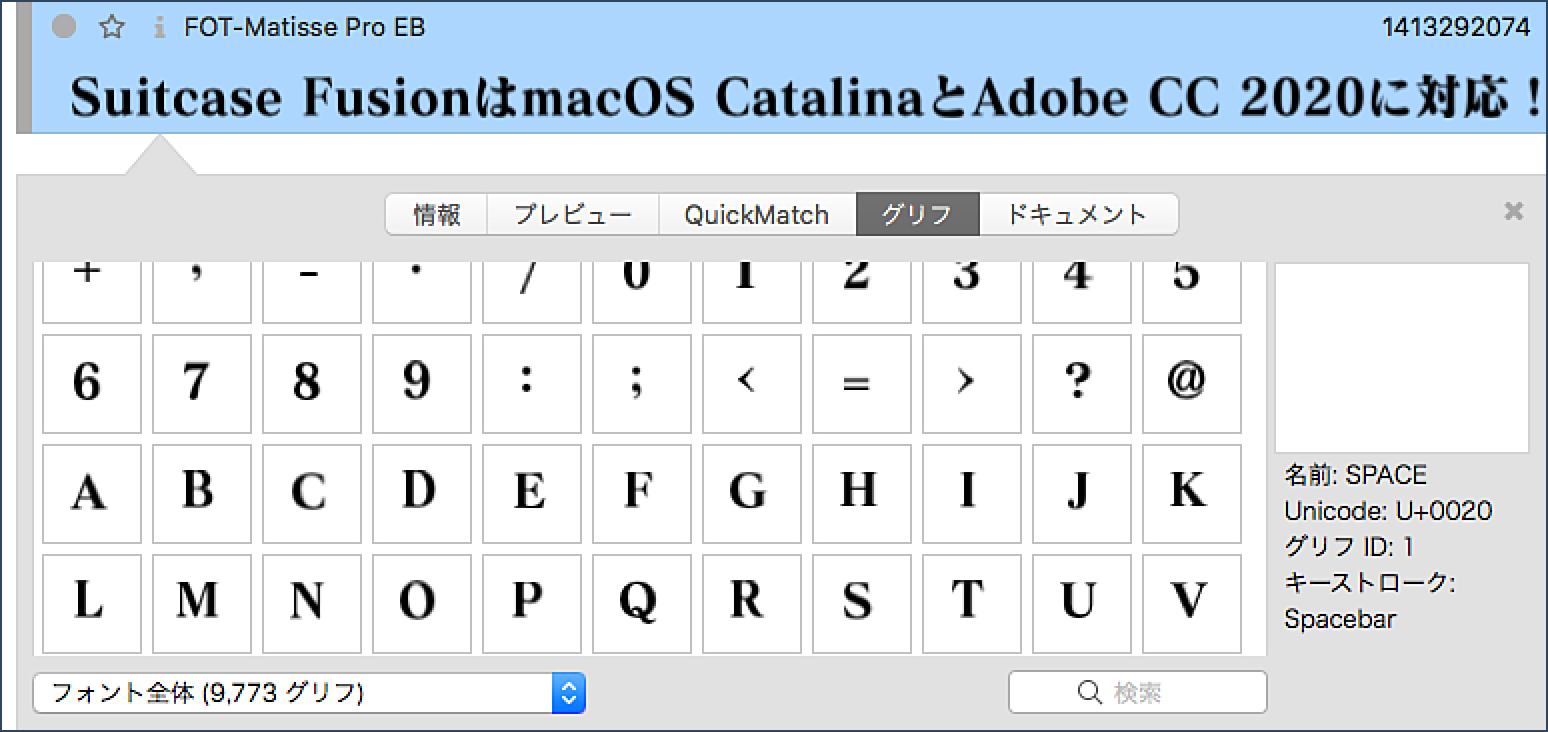Viewport: 1548px width, 732px height.
Task: Open the QuickMatch tab
Action: (757, 214)
